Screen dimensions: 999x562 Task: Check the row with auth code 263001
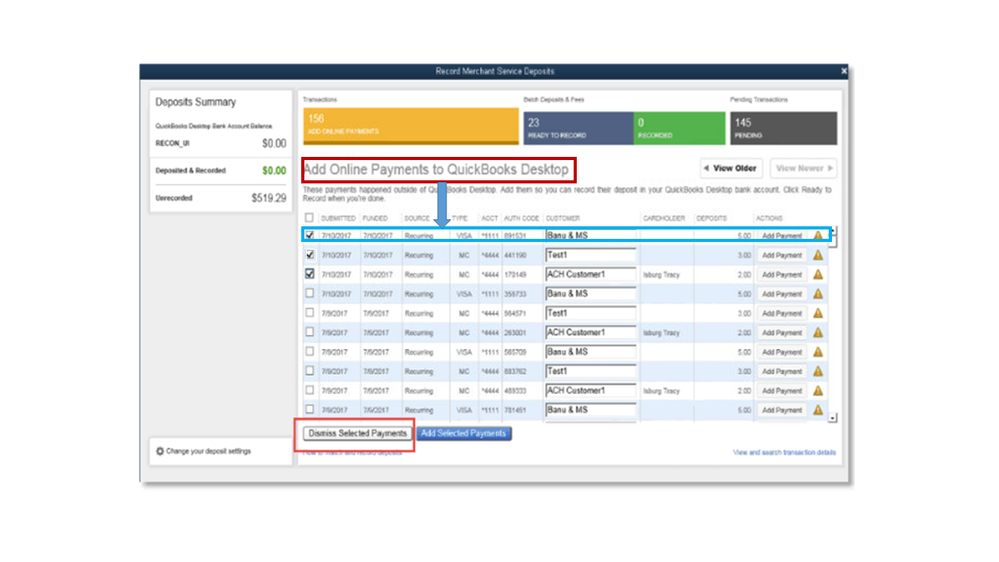[310, 332]
